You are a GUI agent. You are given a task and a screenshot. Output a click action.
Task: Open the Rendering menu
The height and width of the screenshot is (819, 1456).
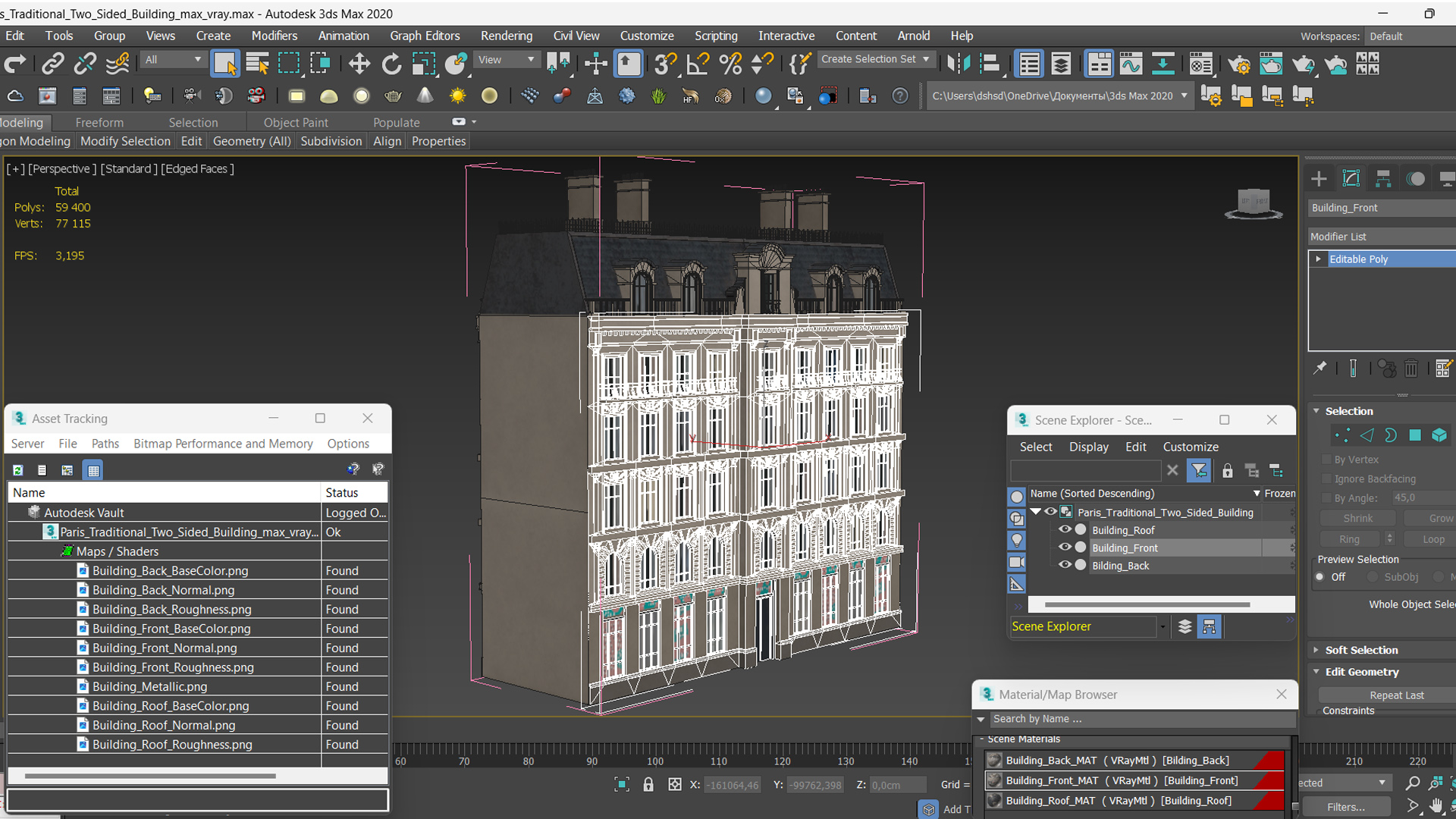click(x=506, y=36)
